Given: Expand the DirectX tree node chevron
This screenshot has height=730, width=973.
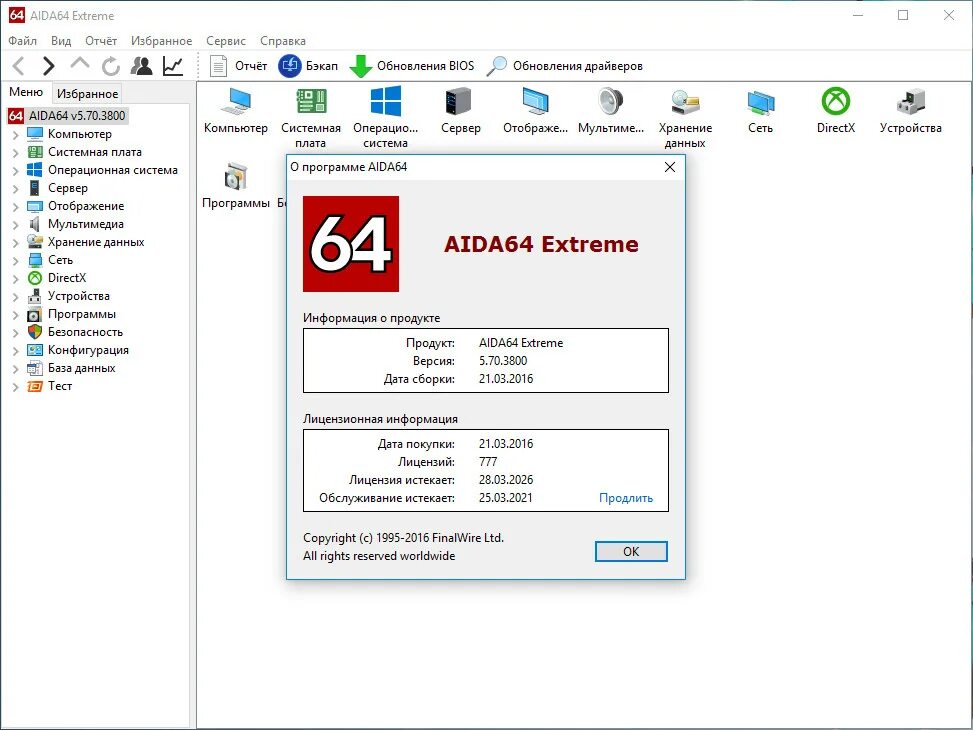Looking at the screenshot, I should point(16,279).
